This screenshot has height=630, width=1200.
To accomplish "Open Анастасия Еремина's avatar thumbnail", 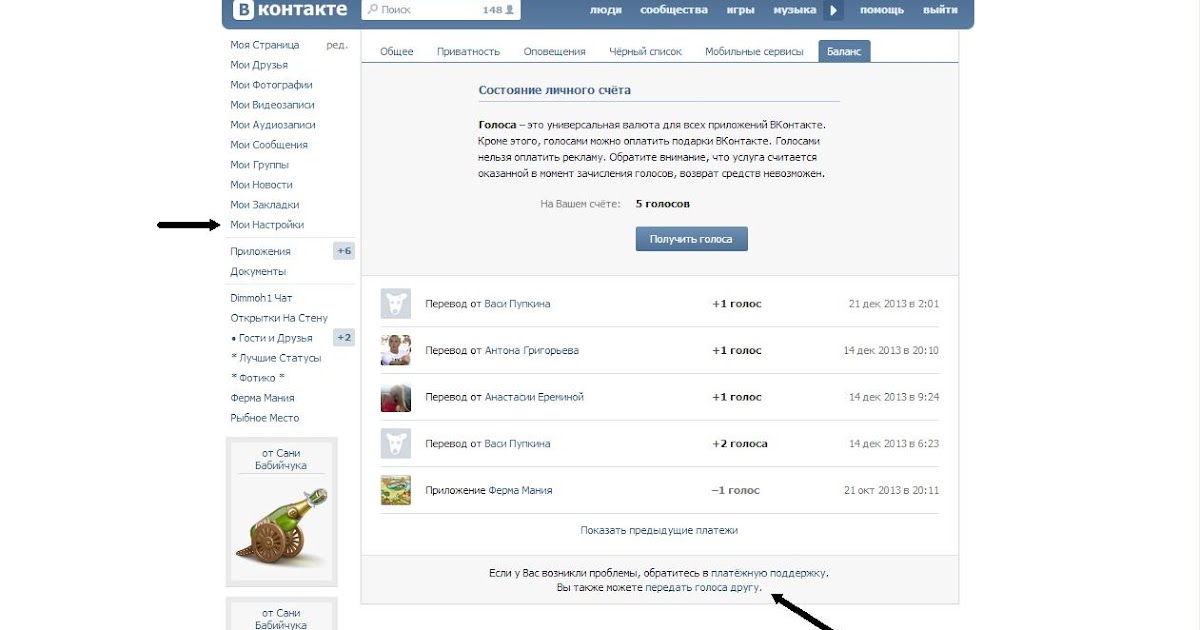I will (x=396, y=397).
